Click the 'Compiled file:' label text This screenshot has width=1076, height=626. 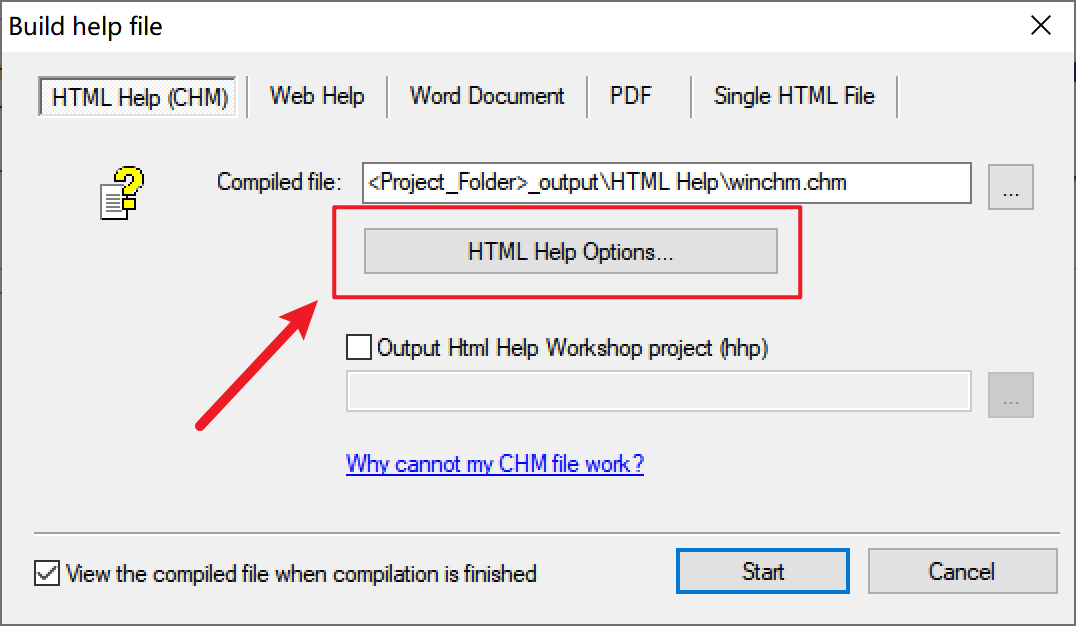click(x=279, y=183)
